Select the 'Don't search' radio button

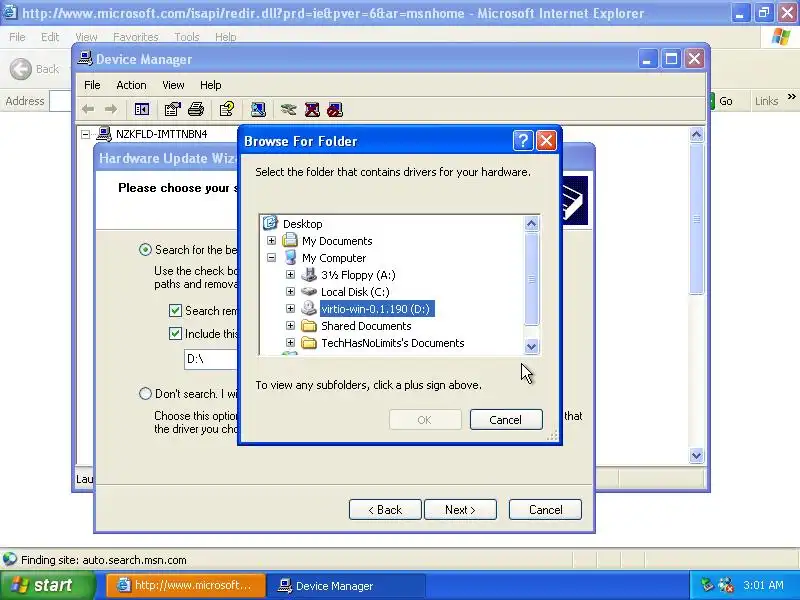tap(145, 393)
